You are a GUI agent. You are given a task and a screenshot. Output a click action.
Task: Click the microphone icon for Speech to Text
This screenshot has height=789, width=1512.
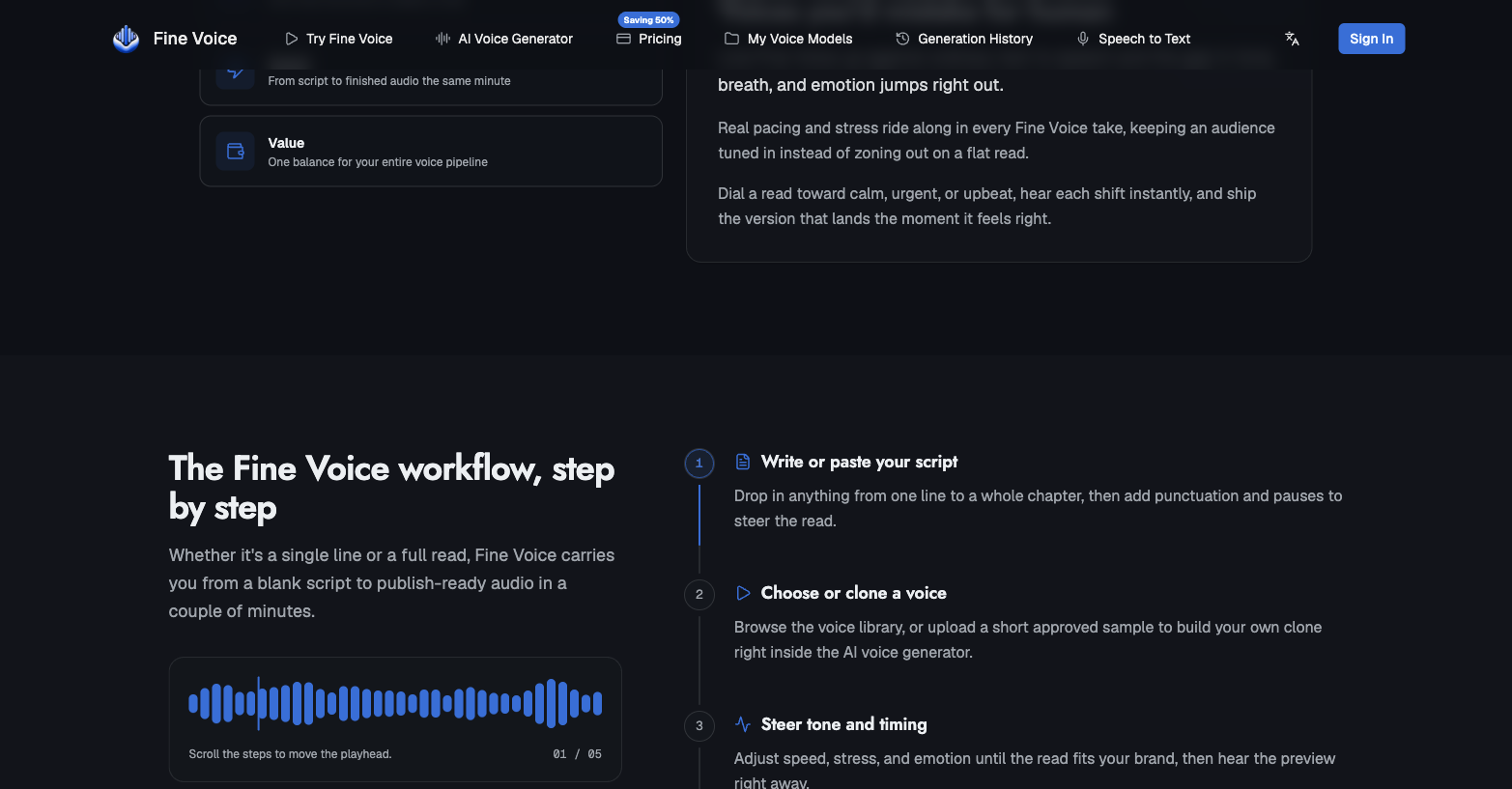(x=1083, y=39)
